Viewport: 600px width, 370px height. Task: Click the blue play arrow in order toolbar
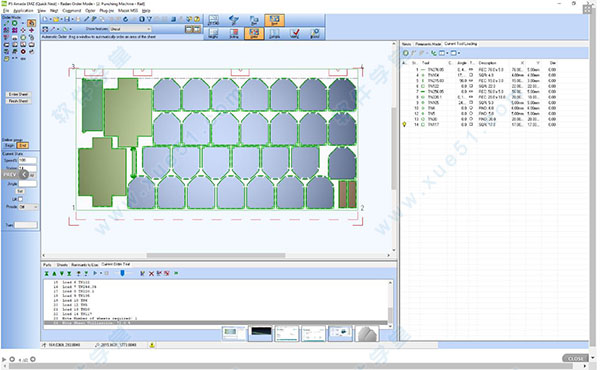pyautogui.click(x=95, y=273)
